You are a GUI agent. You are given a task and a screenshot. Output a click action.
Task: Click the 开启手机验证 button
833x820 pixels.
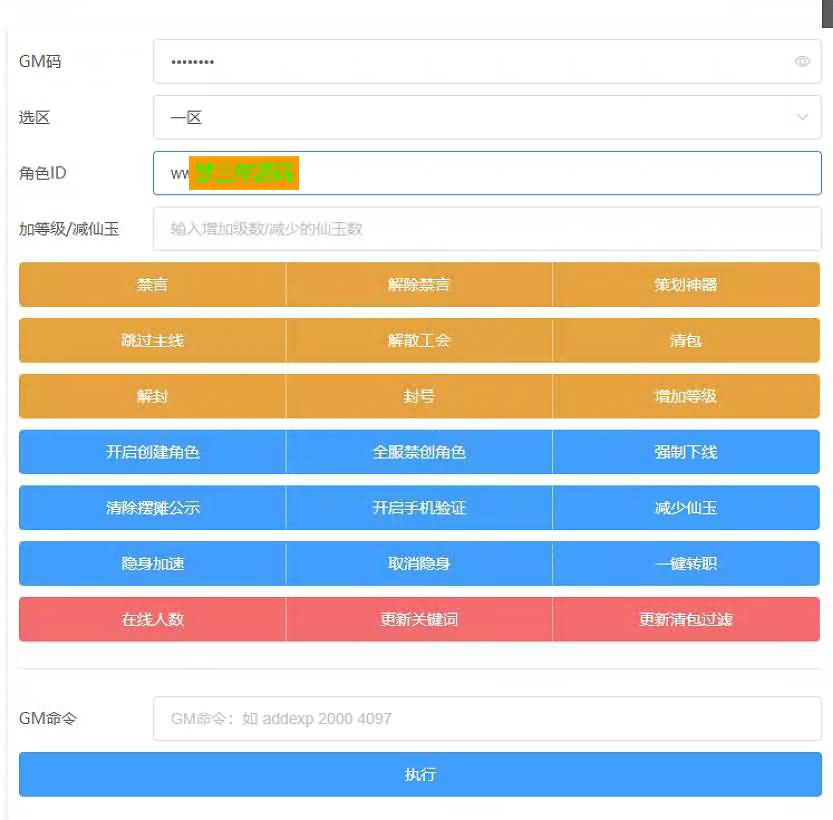click(x=419, y=508)
